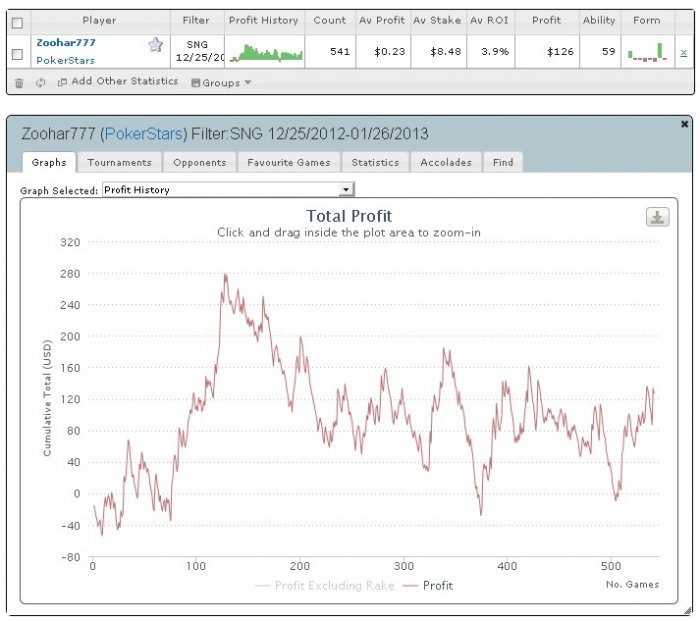Click the trash delete icon
Viewport: 700px width, 621px height.
click(x=19, y=83)
